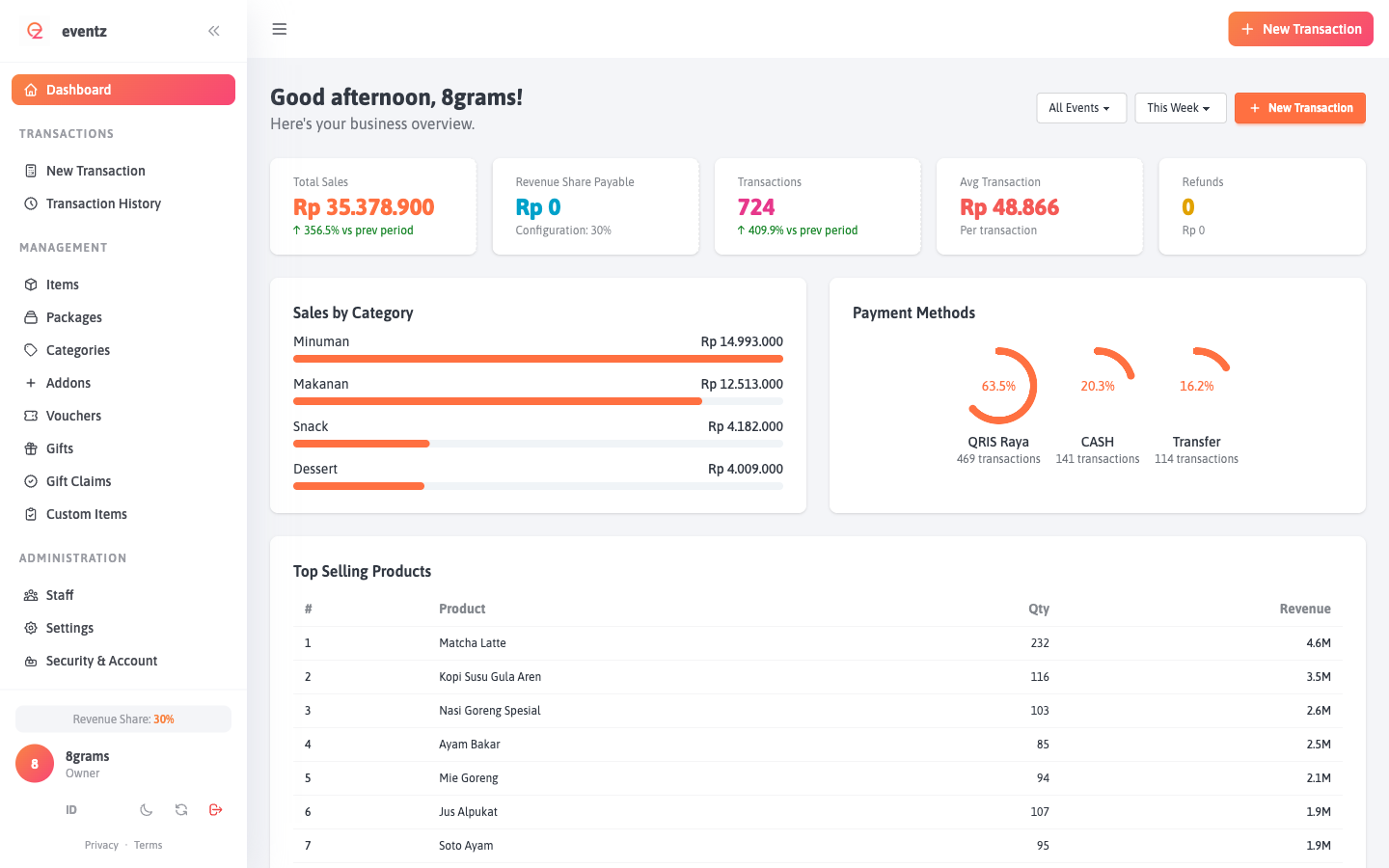Click the Items box icon
The image size is (1389, 868).
click(x=31, y=285)
